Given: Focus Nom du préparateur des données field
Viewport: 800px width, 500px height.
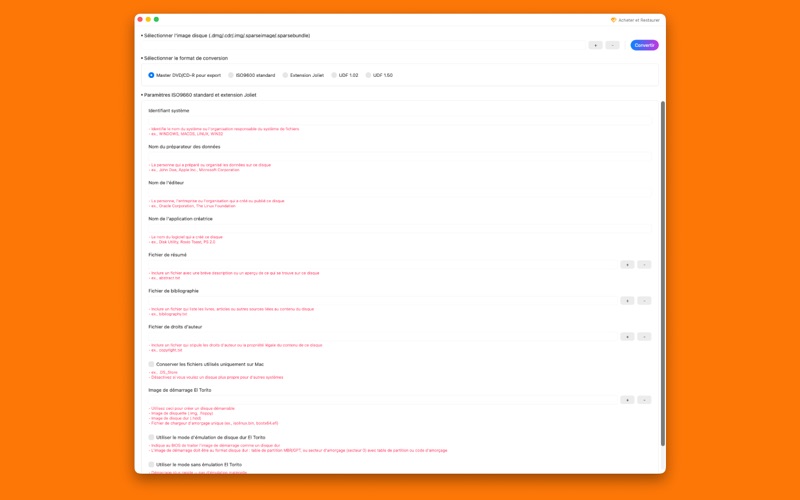Looking at the screenshot, I should [x=399, y=156].
